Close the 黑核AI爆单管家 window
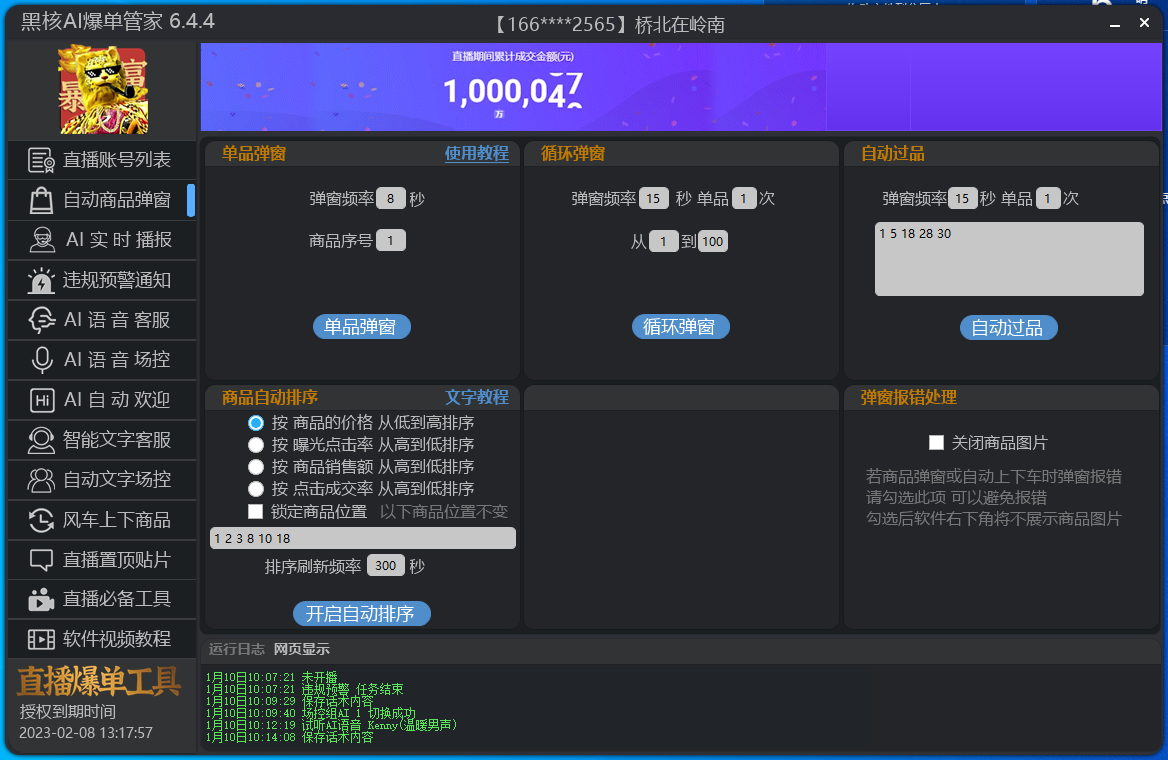Viewport: 1168px width, 760px height. pyautogui.click(x=1144, y=23)
